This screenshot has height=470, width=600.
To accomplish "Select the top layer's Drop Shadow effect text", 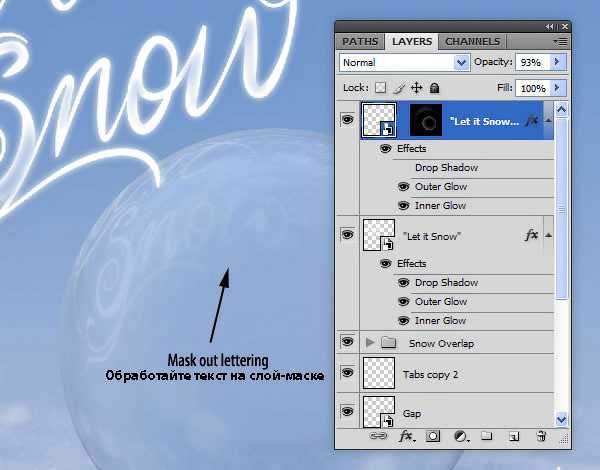I will pos(447,168).
